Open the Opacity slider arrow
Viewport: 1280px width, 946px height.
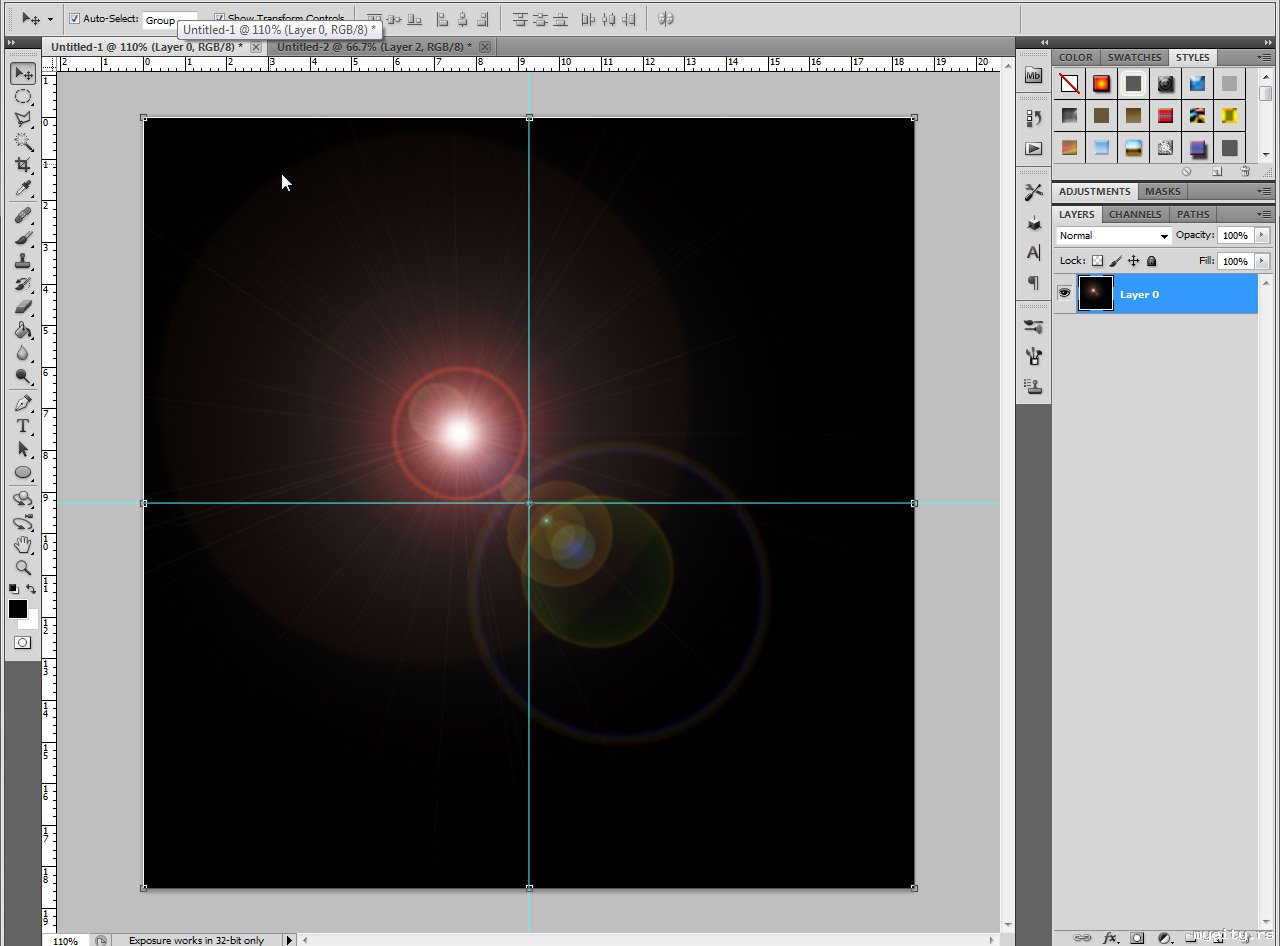point(1262,236)
